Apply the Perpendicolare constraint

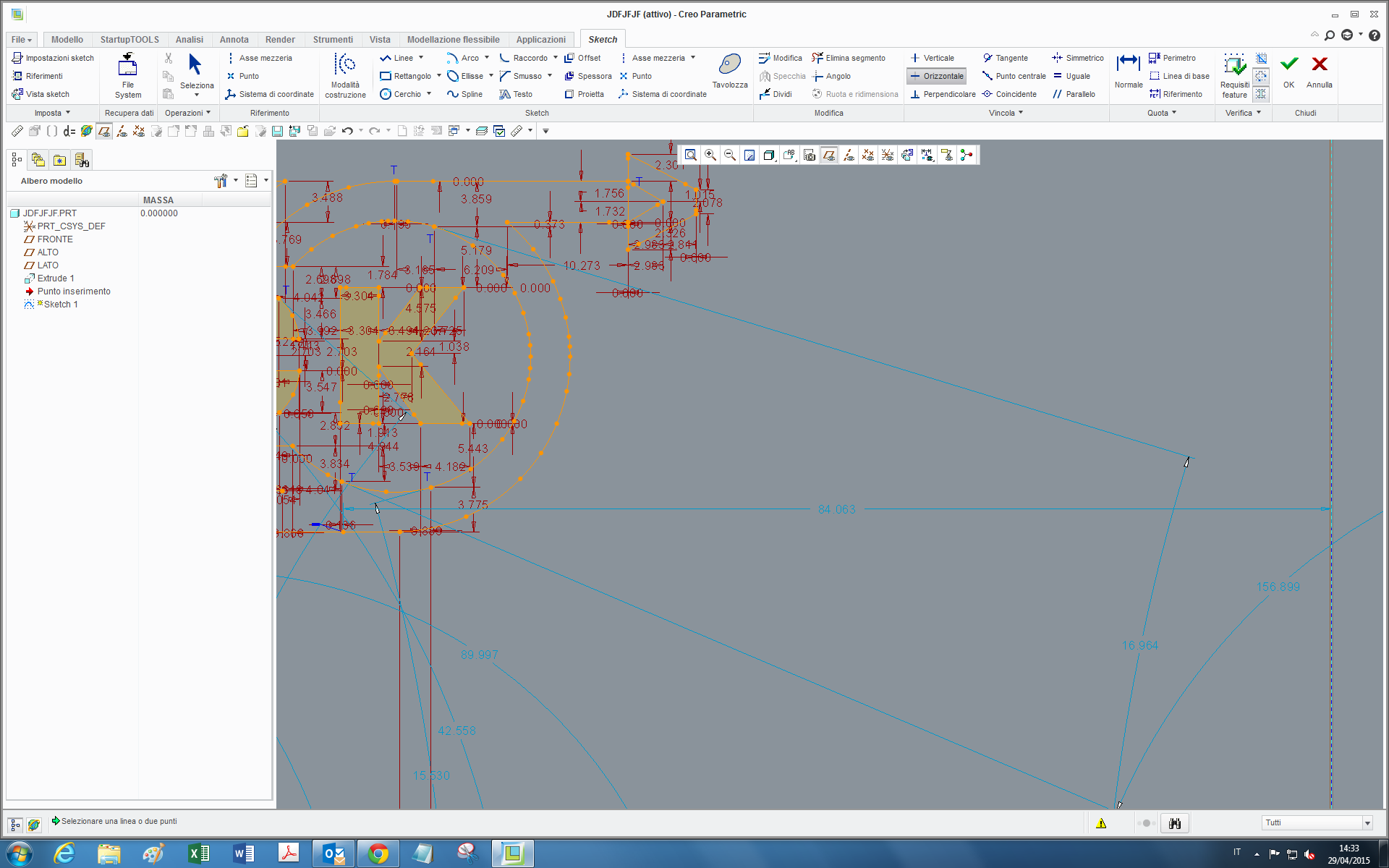click(943, 94)
